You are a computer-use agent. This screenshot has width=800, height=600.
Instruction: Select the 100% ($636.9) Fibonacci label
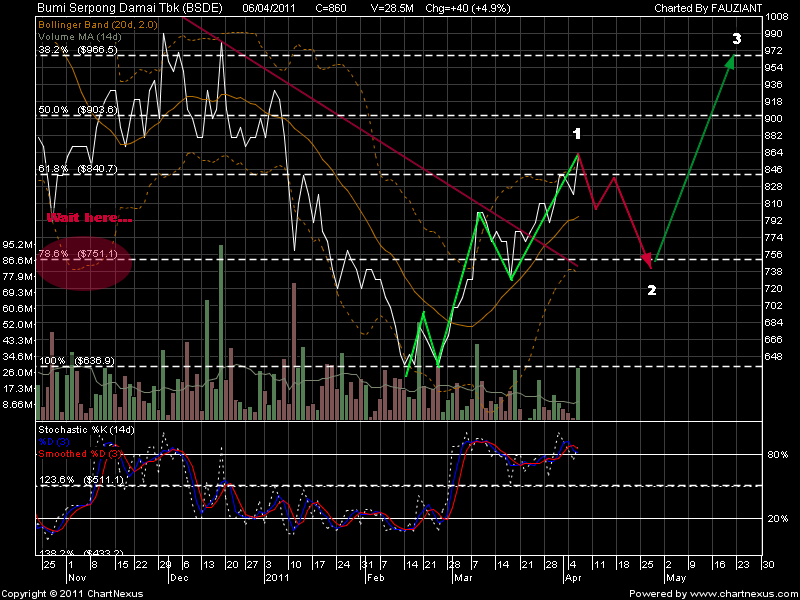point(77,361)
